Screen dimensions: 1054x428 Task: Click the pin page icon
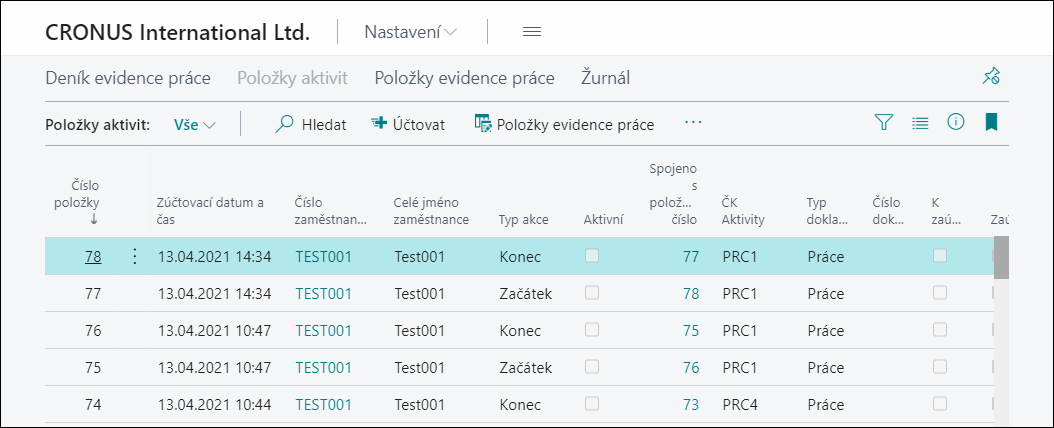[x=991, y=77]
